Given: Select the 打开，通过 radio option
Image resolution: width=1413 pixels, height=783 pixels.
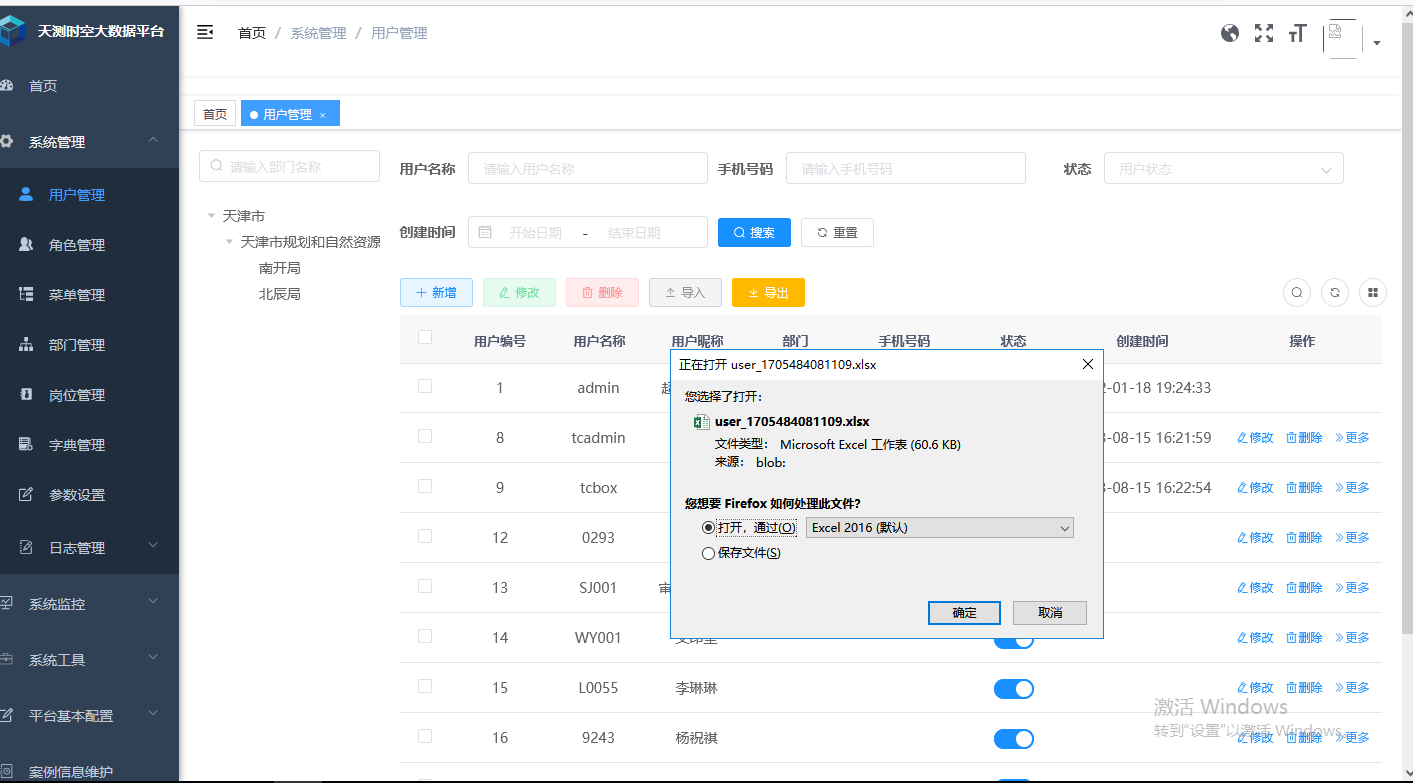Looking at the screenshot, I should tap(709, 528).
